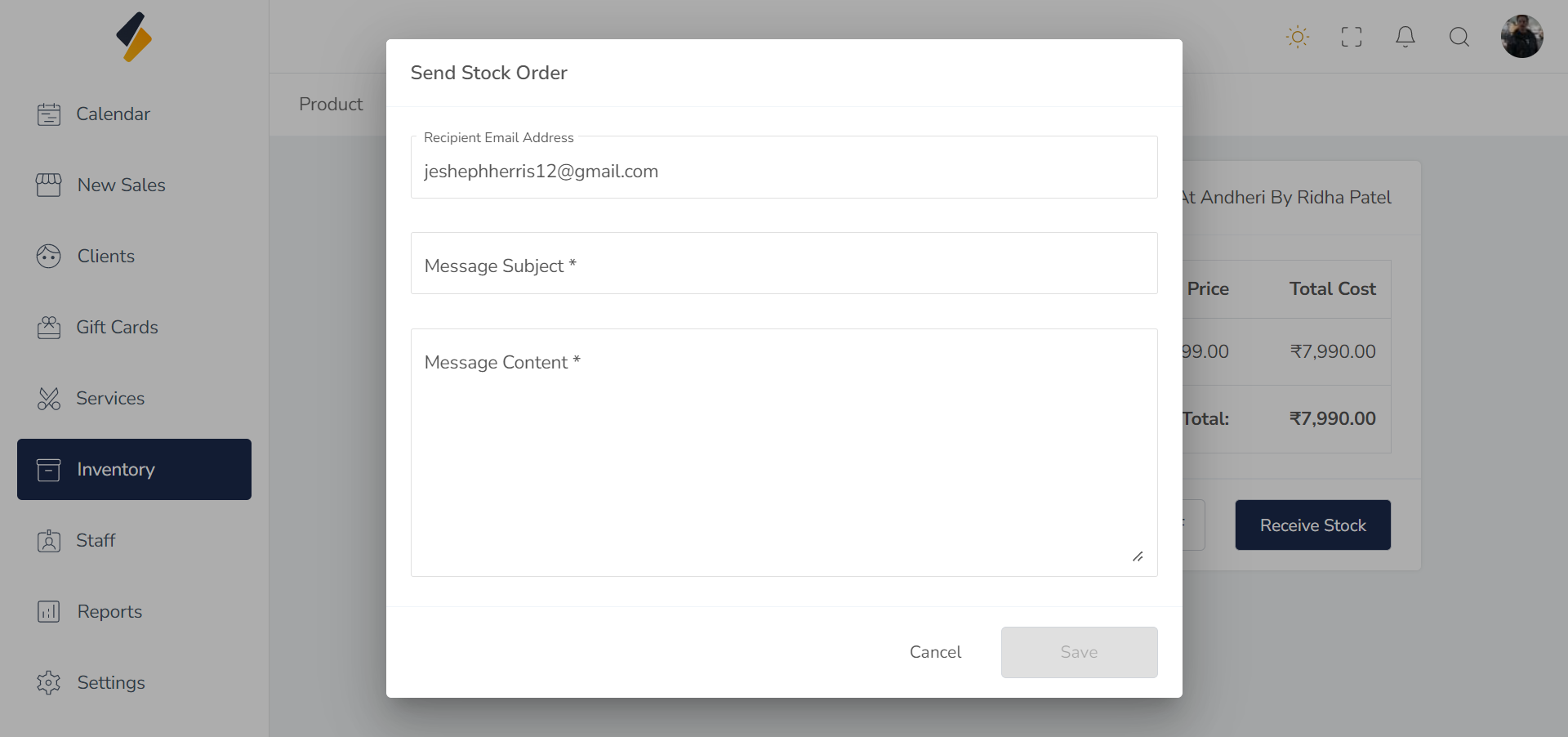Focus the Message Subject field
Screen dimensions: 1568x737
pos(783,264)
